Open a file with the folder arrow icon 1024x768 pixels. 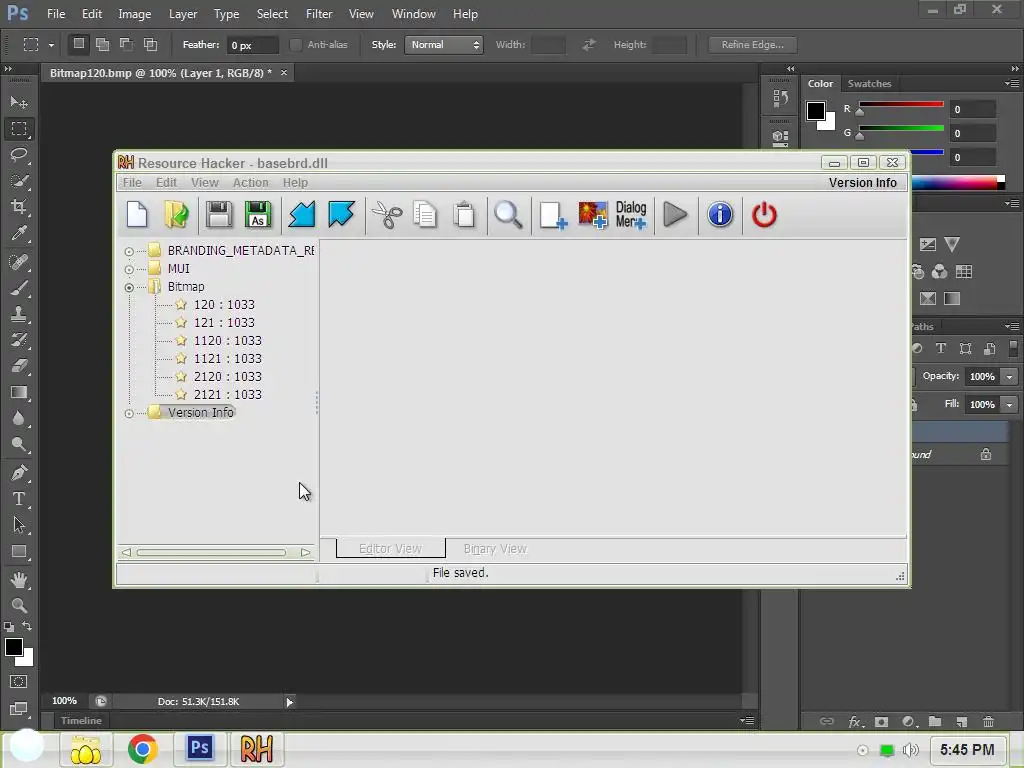click(x=176, y=215)
